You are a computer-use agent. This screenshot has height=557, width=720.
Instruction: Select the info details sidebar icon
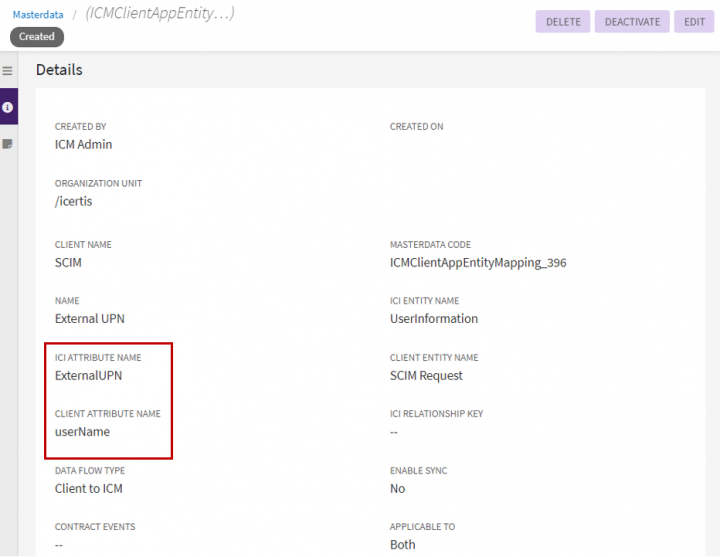[8, 106]
